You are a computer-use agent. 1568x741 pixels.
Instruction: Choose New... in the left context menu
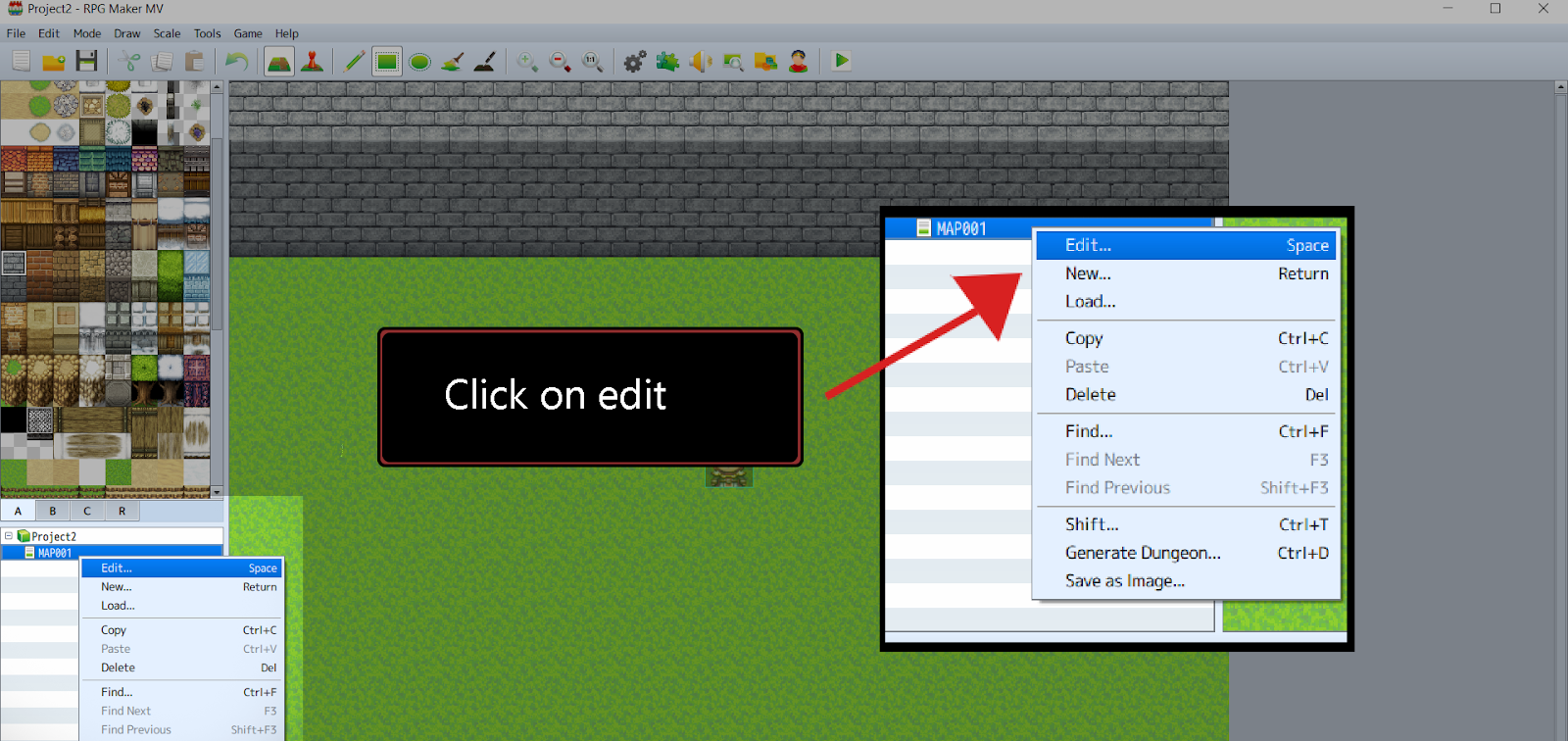coord(181,586)
